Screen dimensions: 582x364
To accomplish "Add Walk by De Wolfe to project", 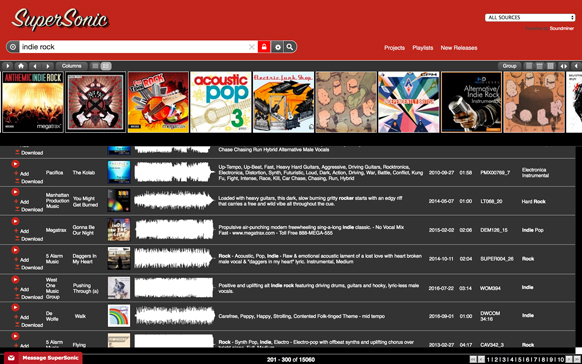I will [22, 317].
